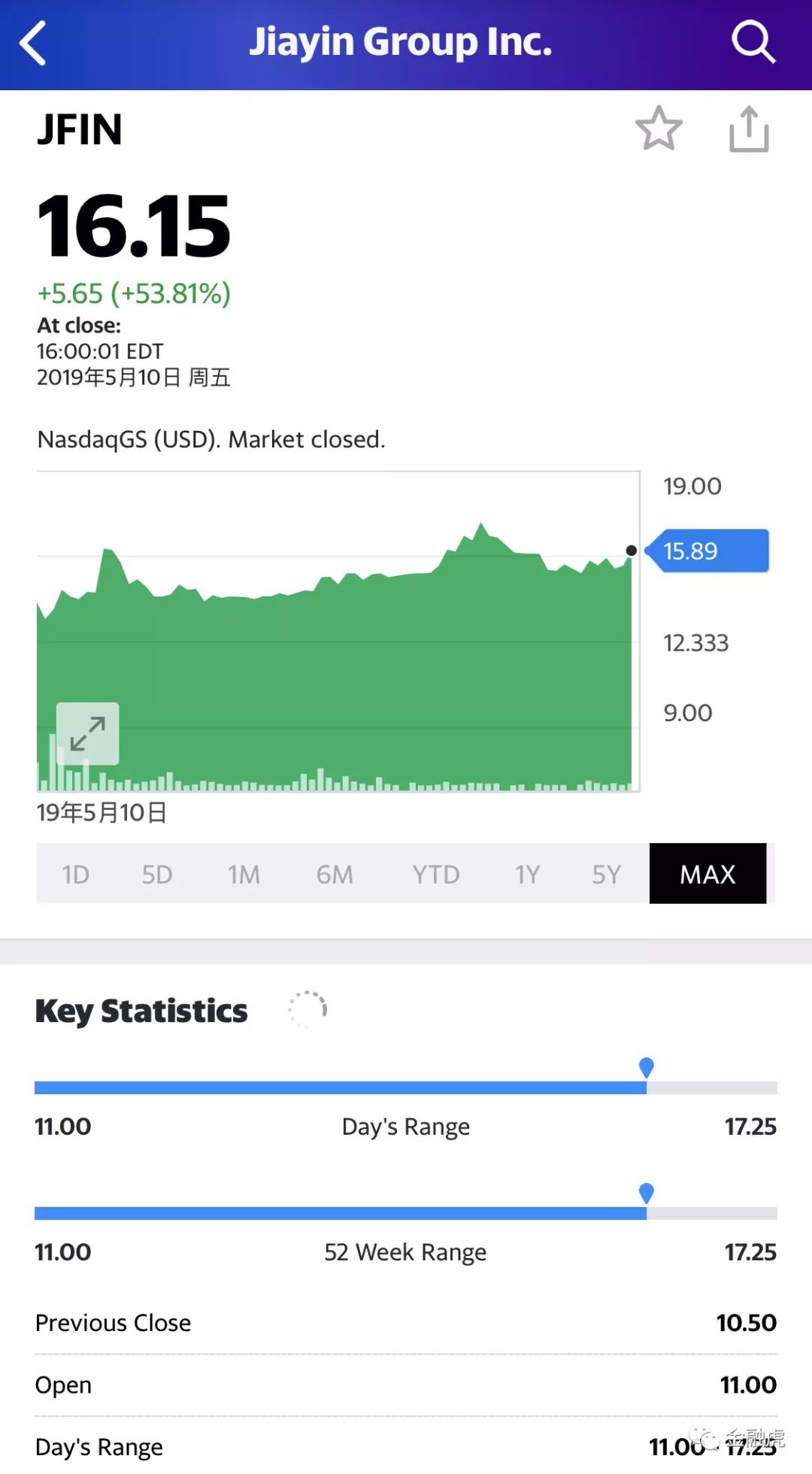This screenshot has height=1474, width=812.
Task: Tap the 16.15 current price
Action: point(134,226)
